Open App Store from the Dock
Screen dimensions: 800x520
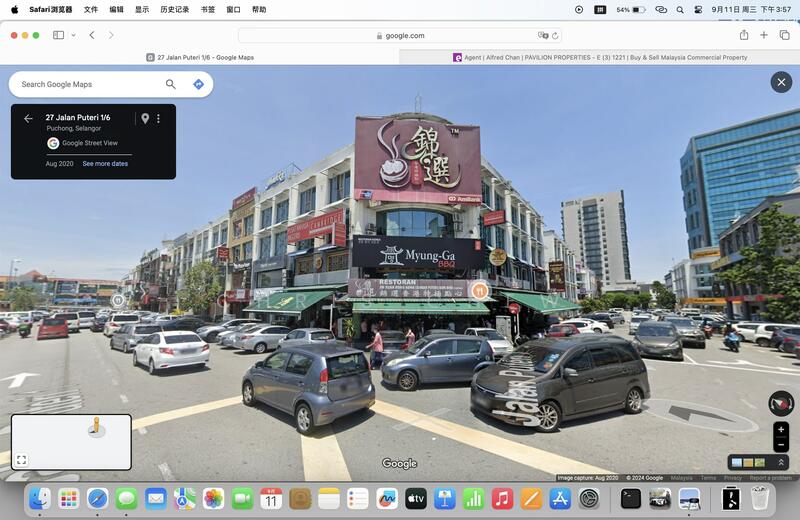click(x=560, y=499)
